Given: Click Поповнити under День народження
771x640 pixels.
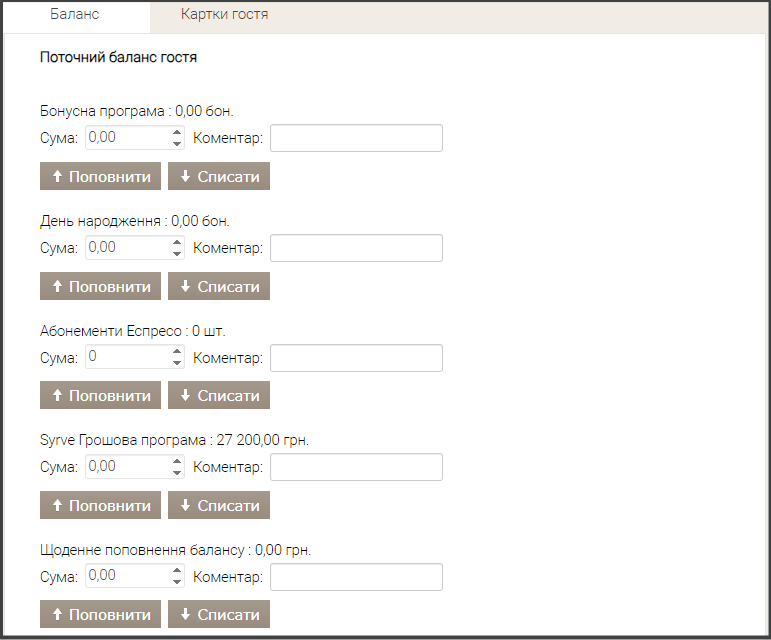Looking at the screenshot, I should pyautogui.click(x=100, y=286).
